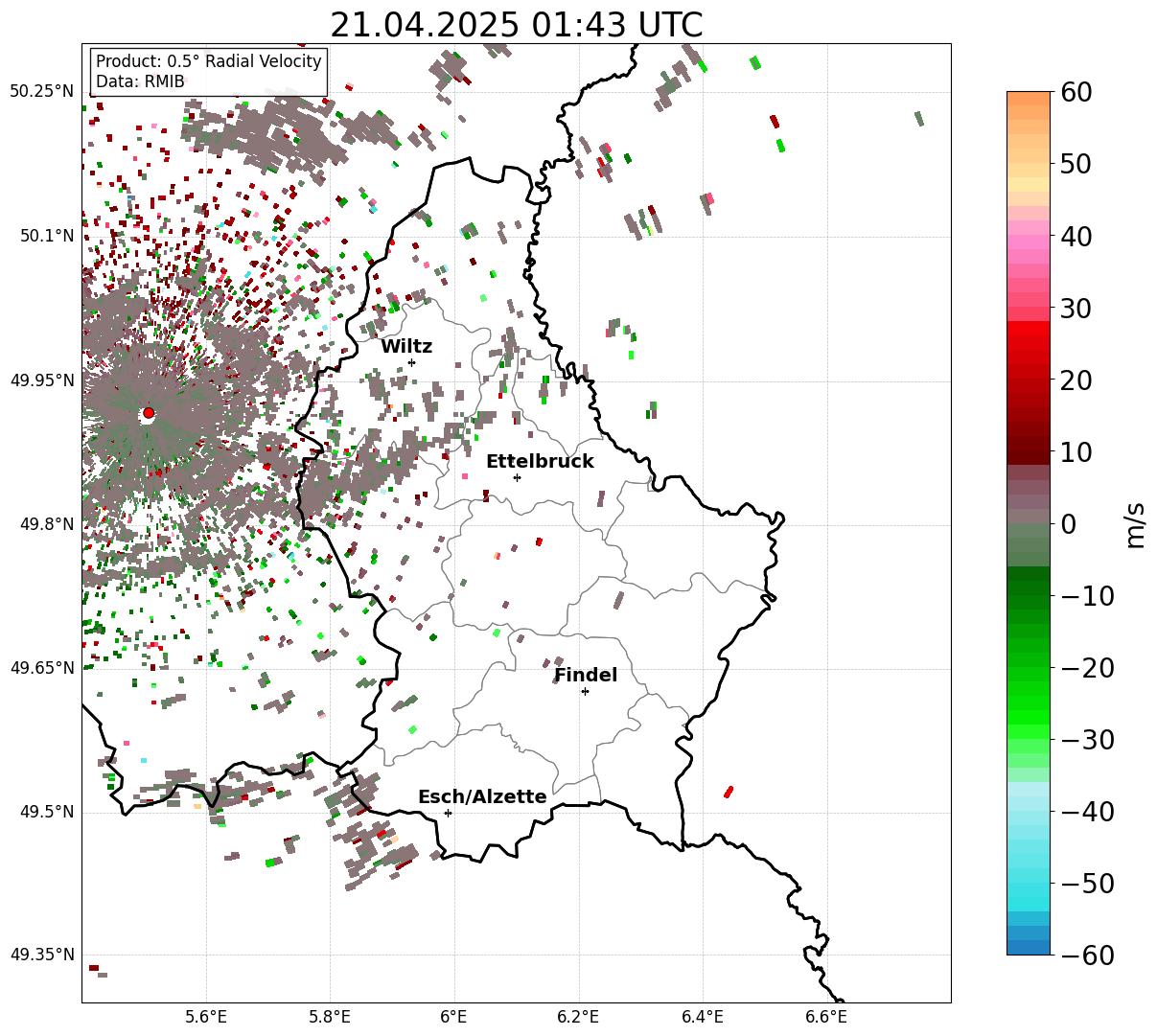Click the red radar location marker
1157x1036 pixels.
148,413
